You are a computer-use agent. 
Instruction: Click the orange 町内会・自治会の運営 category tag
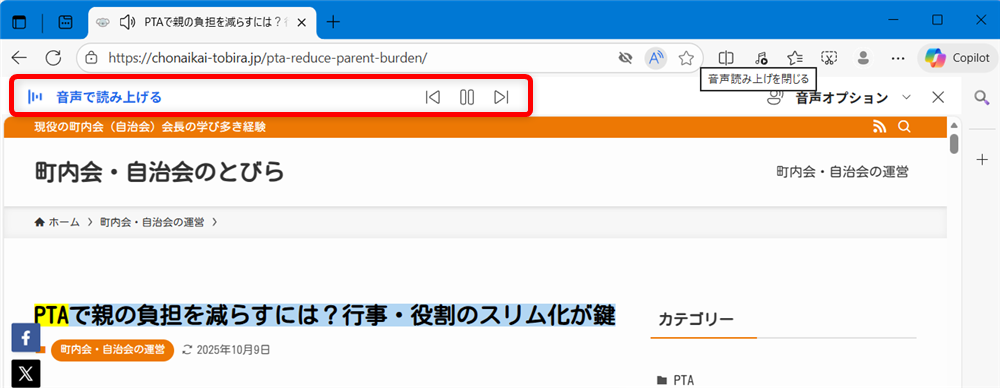tap(112, 350)
